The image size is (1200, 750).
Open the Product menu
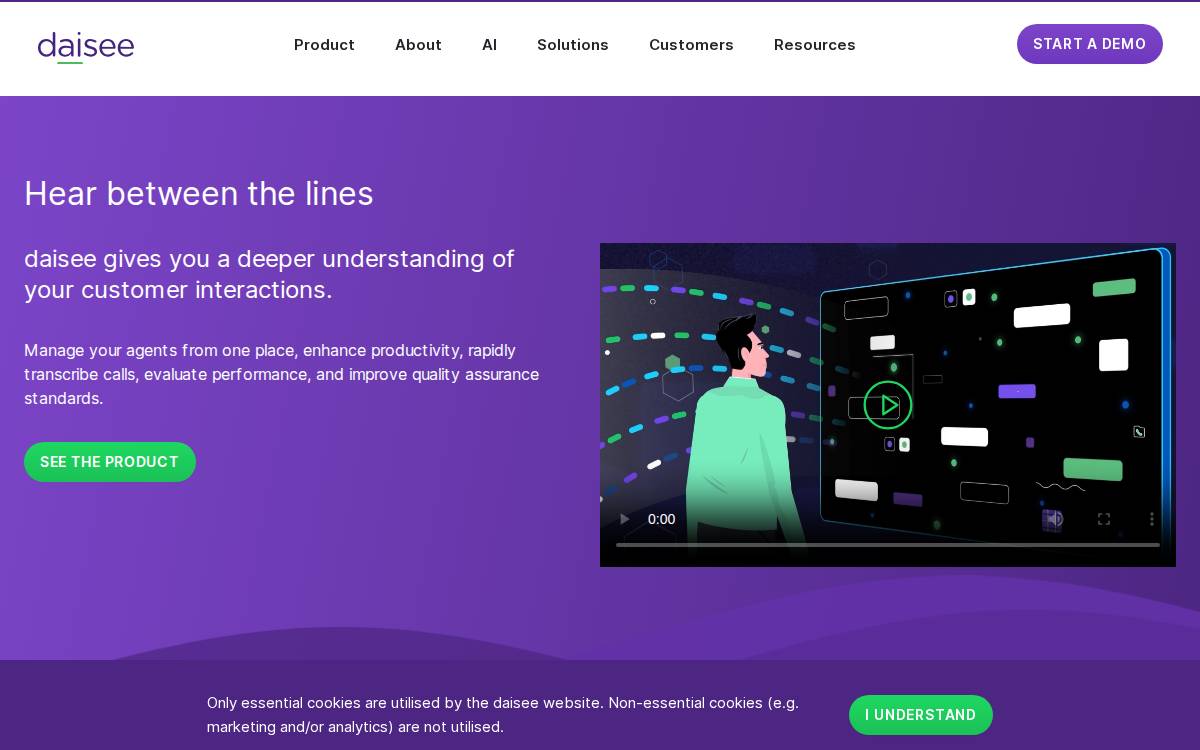(324, 45)
